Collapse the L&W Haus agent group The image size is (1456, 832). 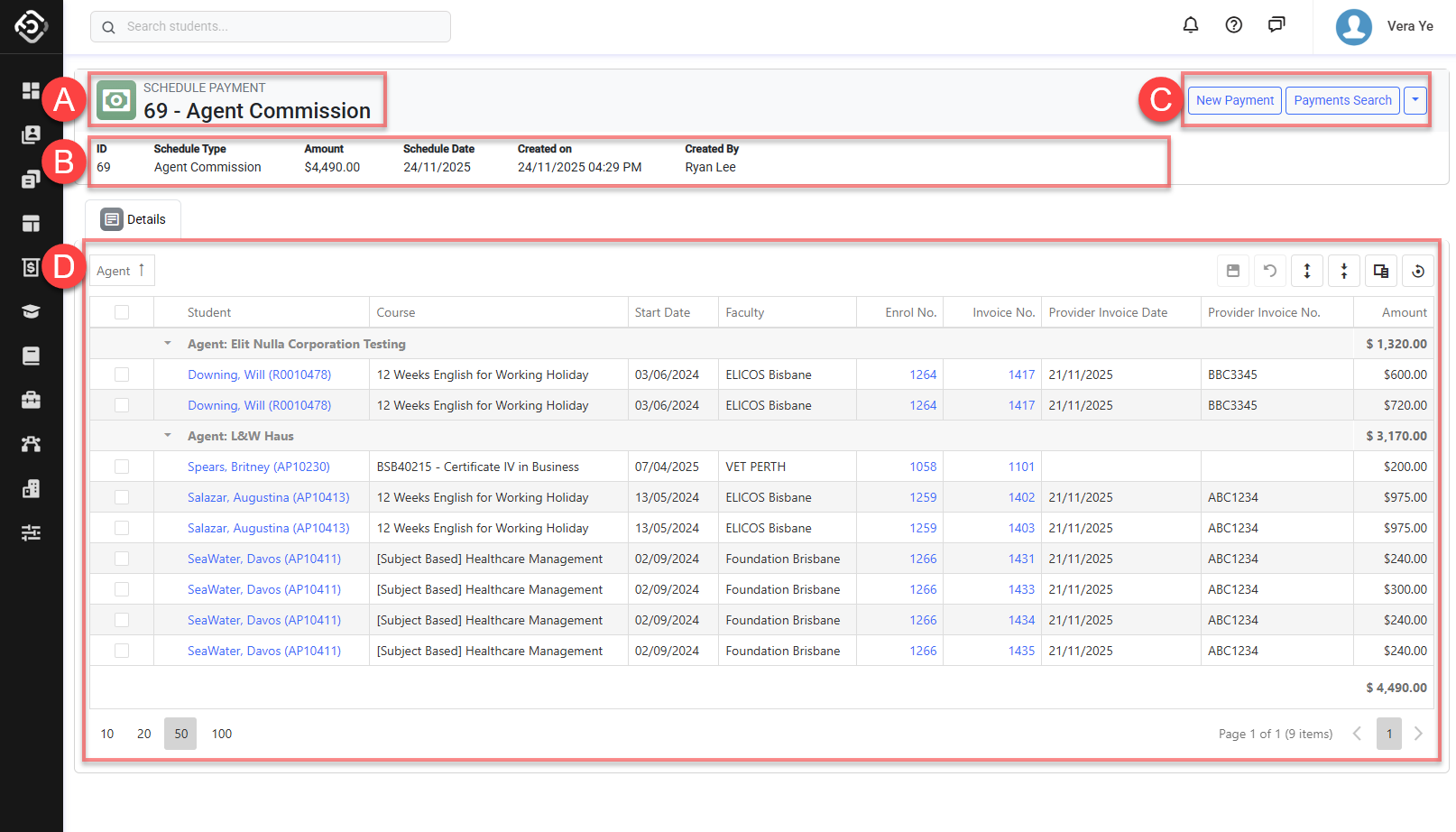pyautogui.click(x=168, y=436)
